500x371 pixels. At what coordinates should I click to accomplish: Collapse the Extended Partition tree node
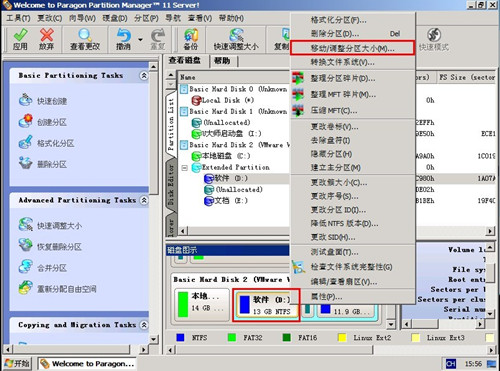pos(184,168)
